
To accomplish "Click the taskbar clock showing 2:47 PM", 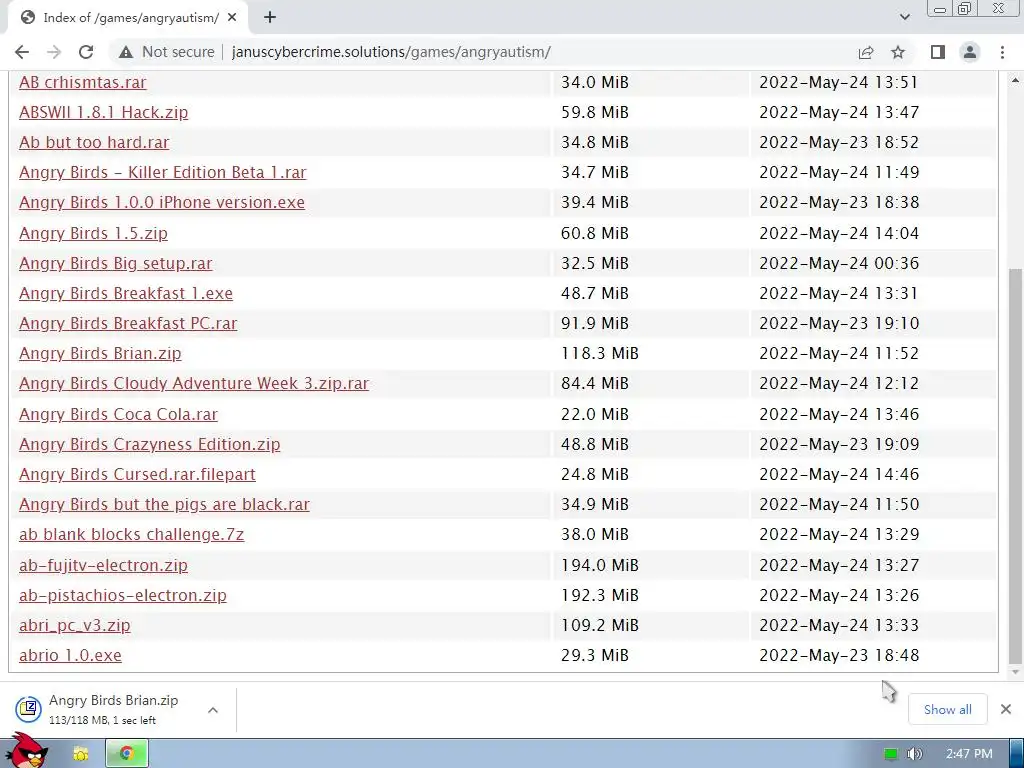I will [x=969, y=754].
